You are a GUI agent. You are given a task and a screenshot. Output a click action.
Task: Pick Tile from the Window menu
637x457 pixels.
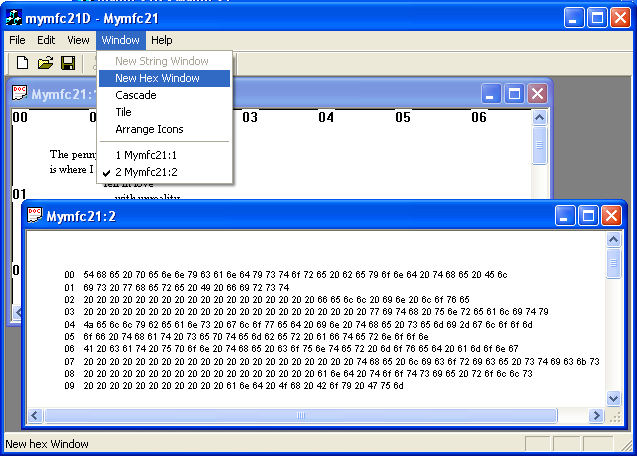click(x=123, y=112)
